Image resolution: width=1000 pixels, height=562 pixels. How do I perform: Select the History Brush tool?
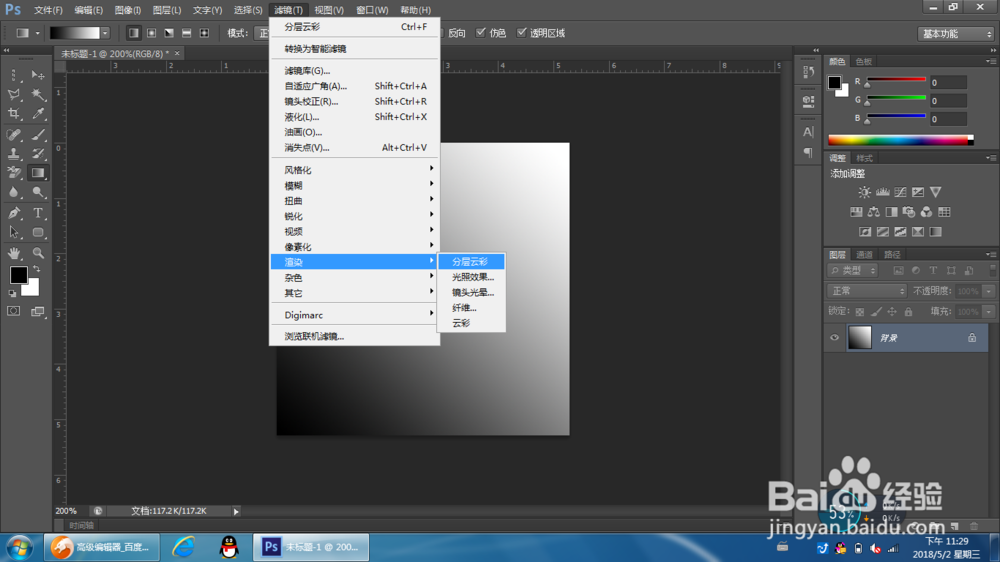pyautogui.click(x=38, y=154)
